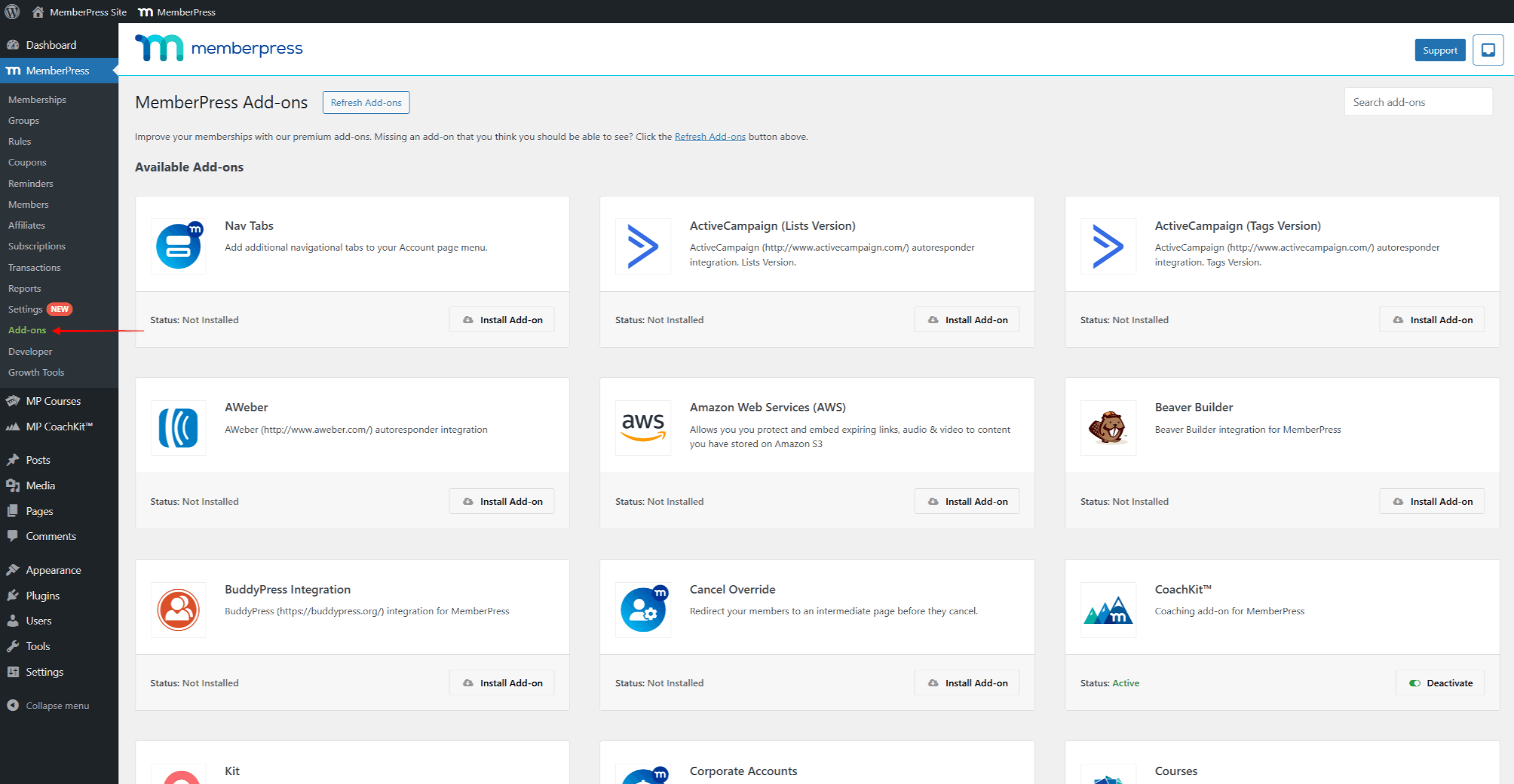Image resolution: width=1514 pixels, height=784 pixels.
Task: Click the Amazon Web Services logo
Action: (x=643, y=427)
